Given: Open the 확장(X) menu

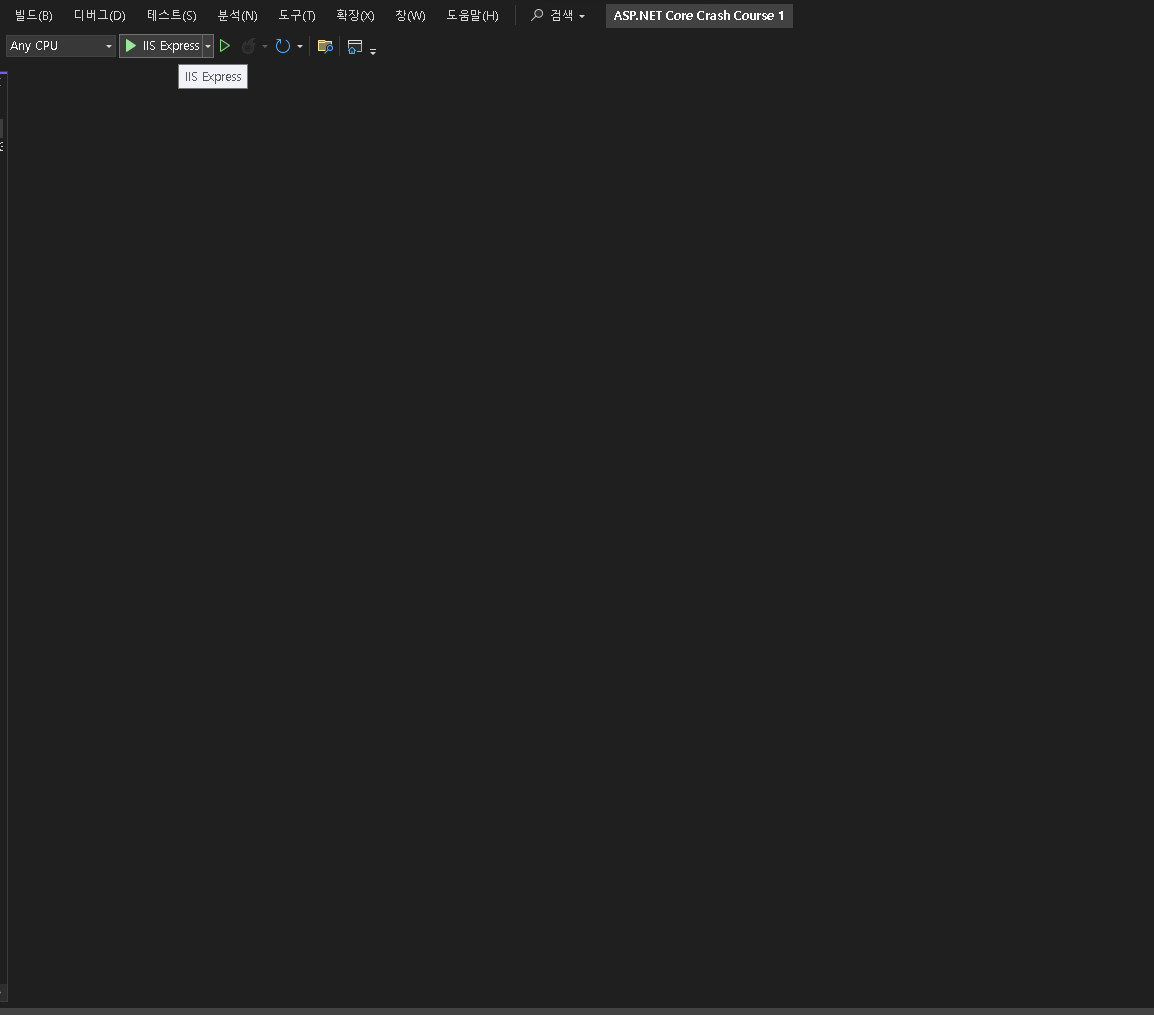Looking at the screenshot, I should (355, 15).
